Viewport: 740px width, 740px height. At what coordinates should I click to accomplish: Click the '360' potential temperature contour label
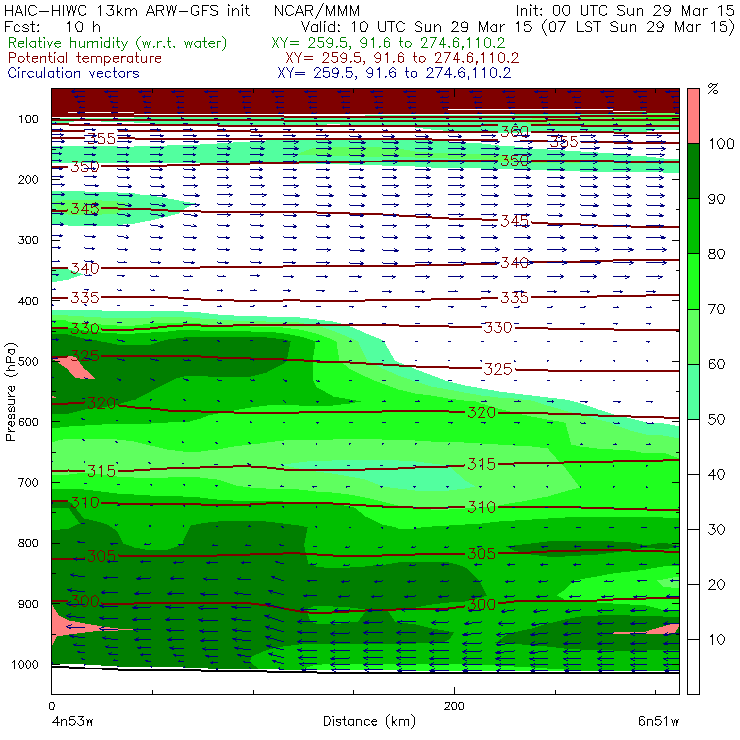(514, 131)
